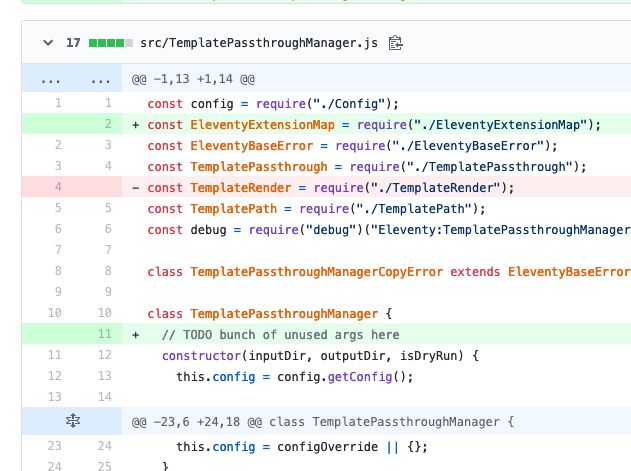Viewport: 631px width, 471px height.
Task: Click the constructor(inputDir, outputDir, isDryRun) line
Action: tap(320, 355)
